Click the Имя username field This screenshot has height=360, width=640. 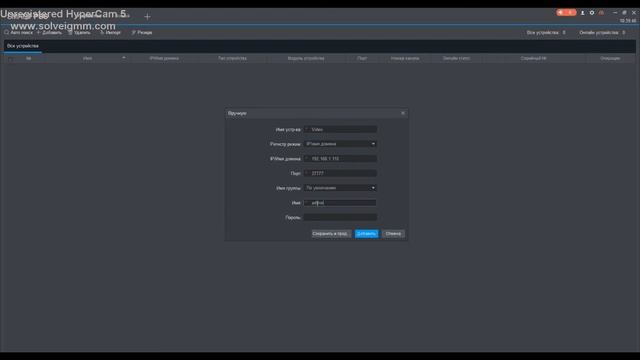click(340, 203)
